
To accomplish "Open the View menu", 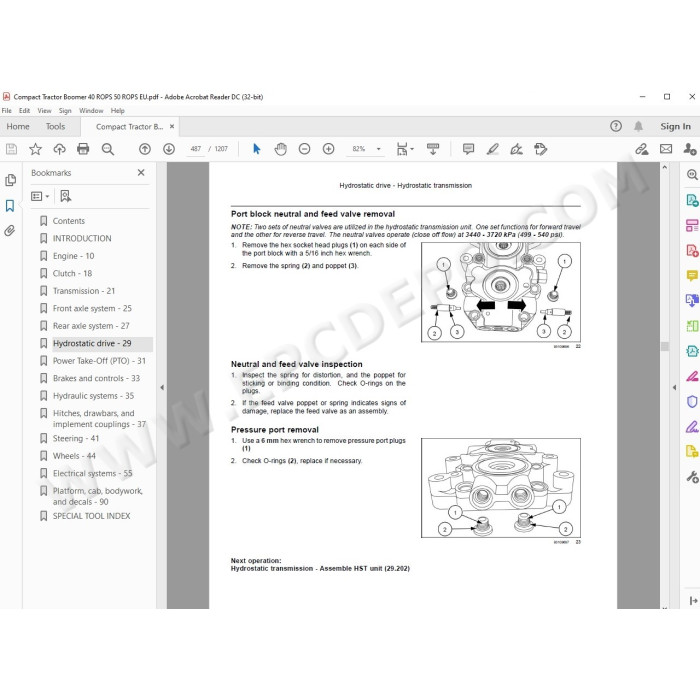I will click(44, 111).
